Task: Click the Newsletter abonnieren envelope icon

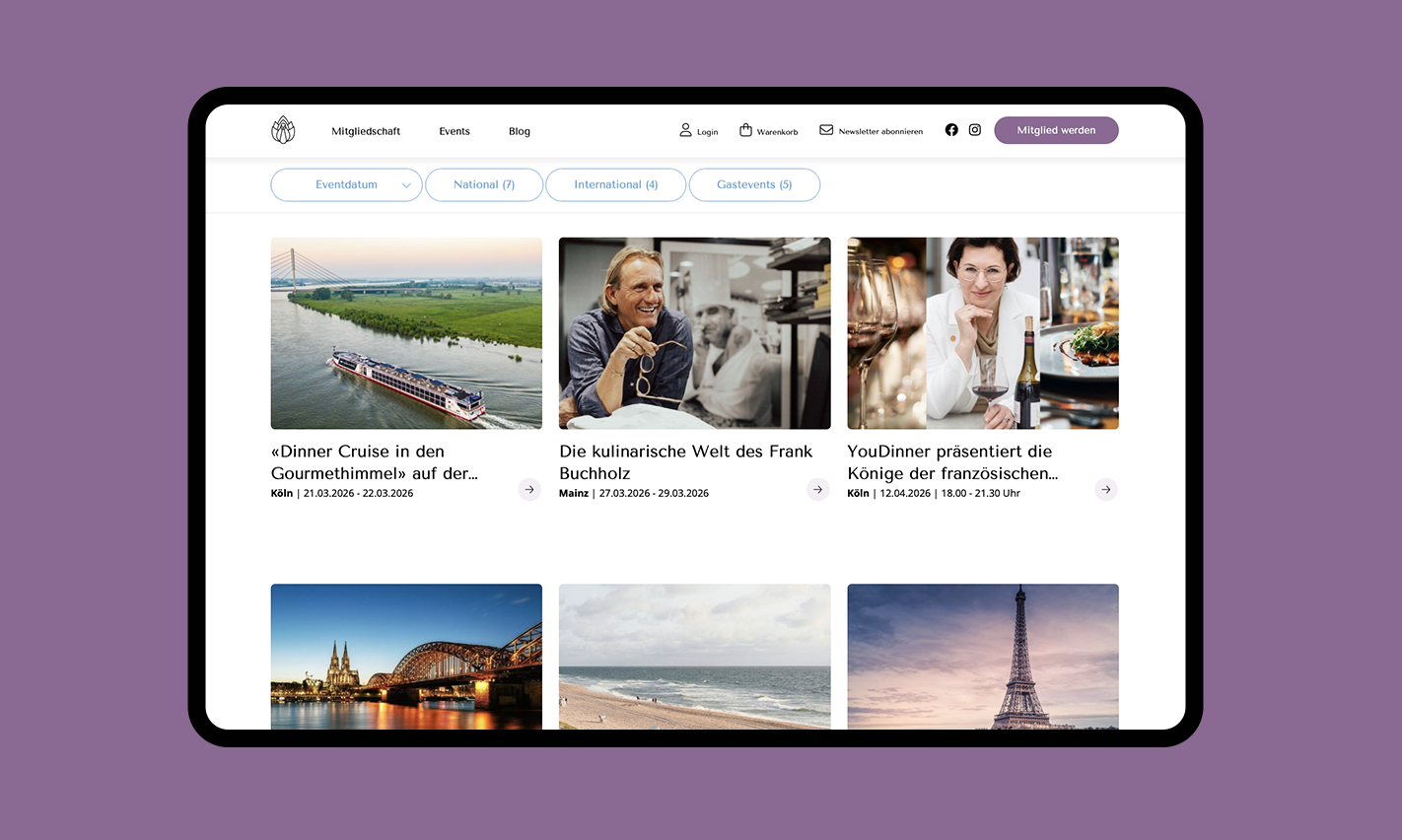Action: coord(824,129)
